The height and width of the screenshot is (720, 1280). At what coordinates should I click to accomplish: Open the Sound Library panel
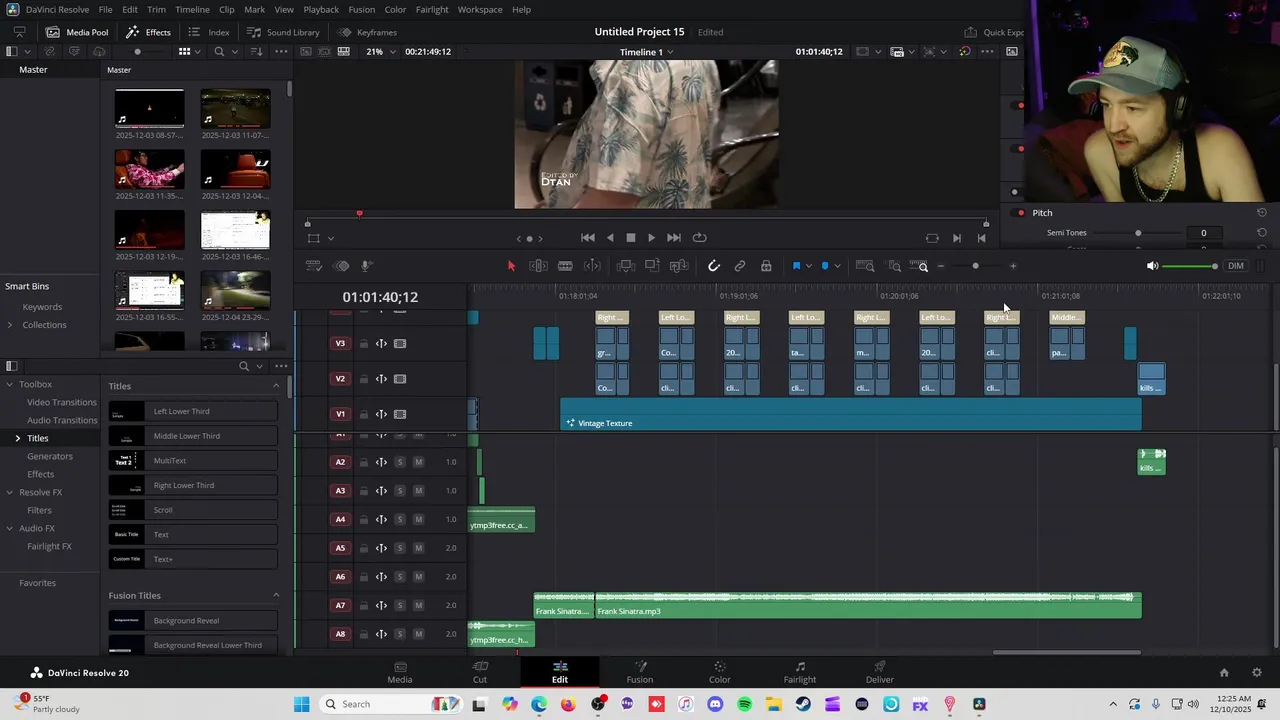coord(283,32)
